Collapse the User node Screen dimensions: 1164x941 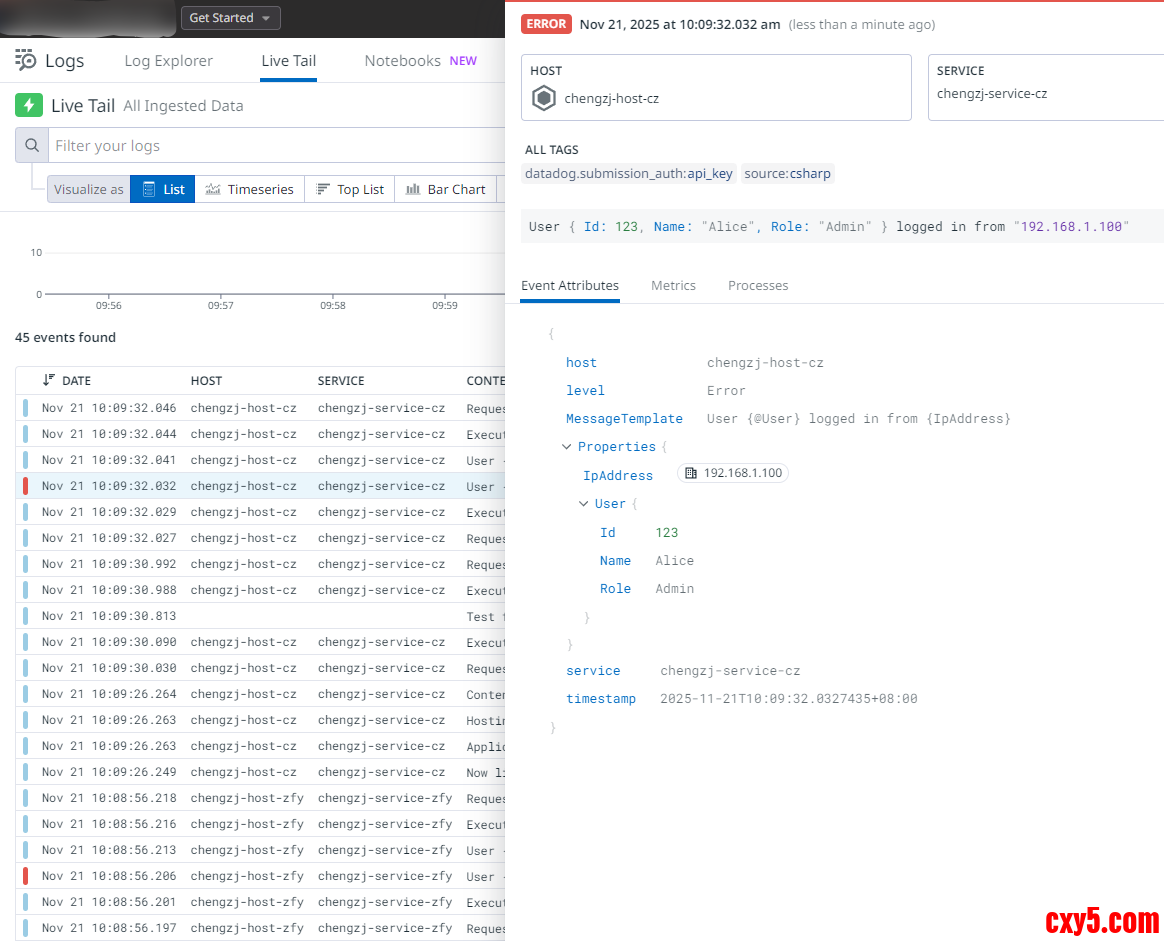[x=584, y=504]
